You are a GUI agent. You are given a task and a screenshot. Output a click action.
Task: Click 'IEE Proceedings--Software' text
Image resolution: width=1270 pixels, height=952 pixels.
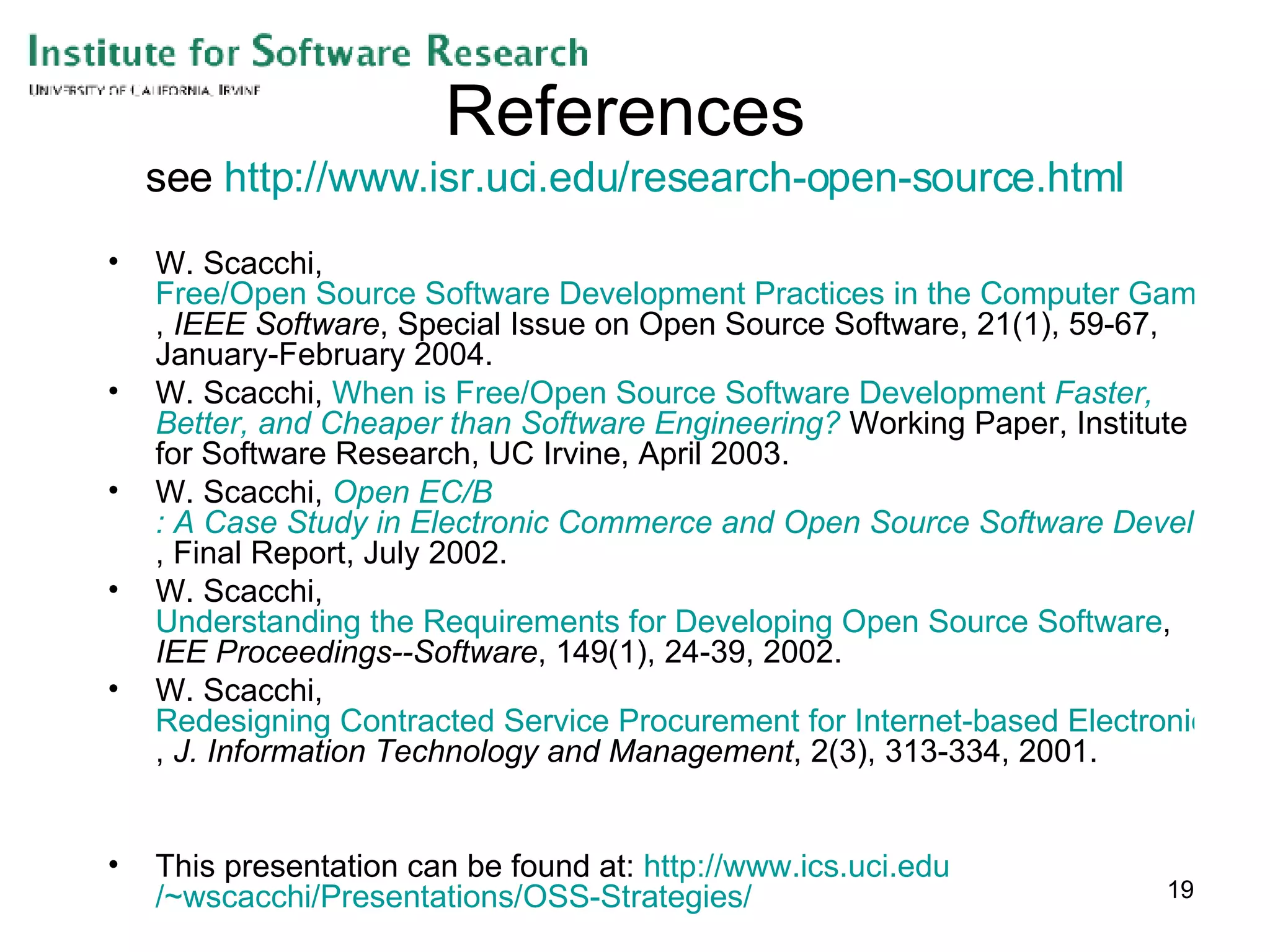[346, 652]
